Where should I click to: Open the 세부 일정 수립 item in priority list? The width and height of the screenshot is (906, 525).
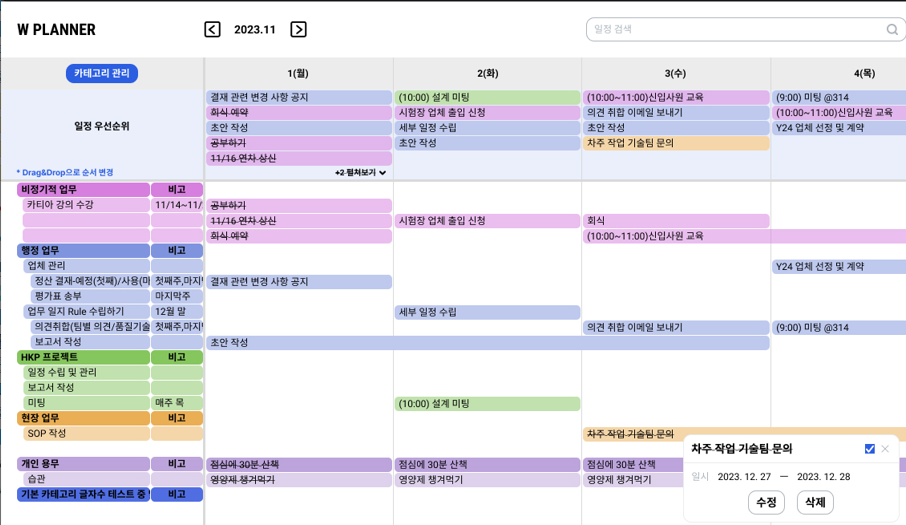pos(488,128)
